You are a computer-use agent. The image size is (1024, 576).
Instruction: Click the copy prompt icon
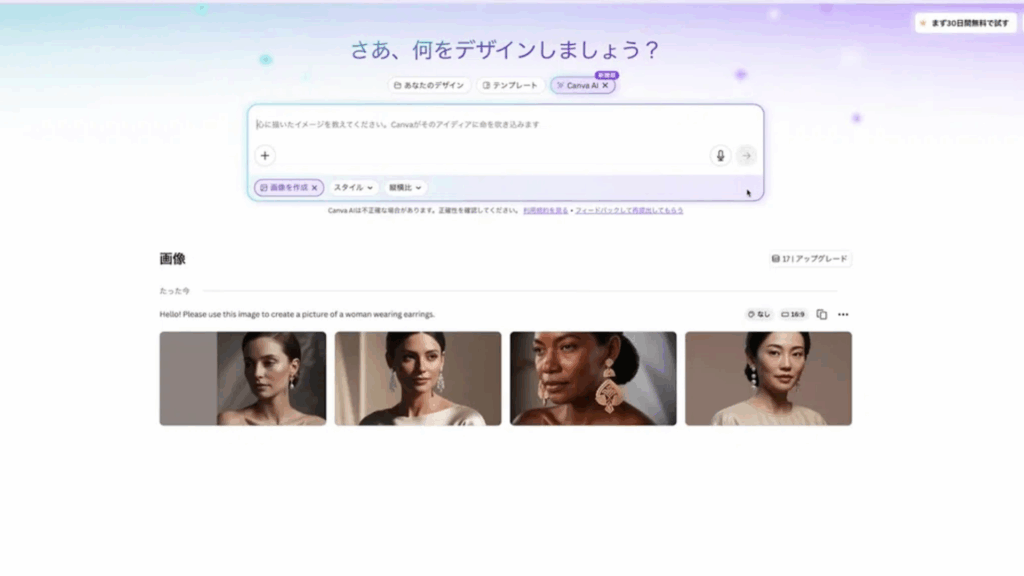click(x=821, y=314)
